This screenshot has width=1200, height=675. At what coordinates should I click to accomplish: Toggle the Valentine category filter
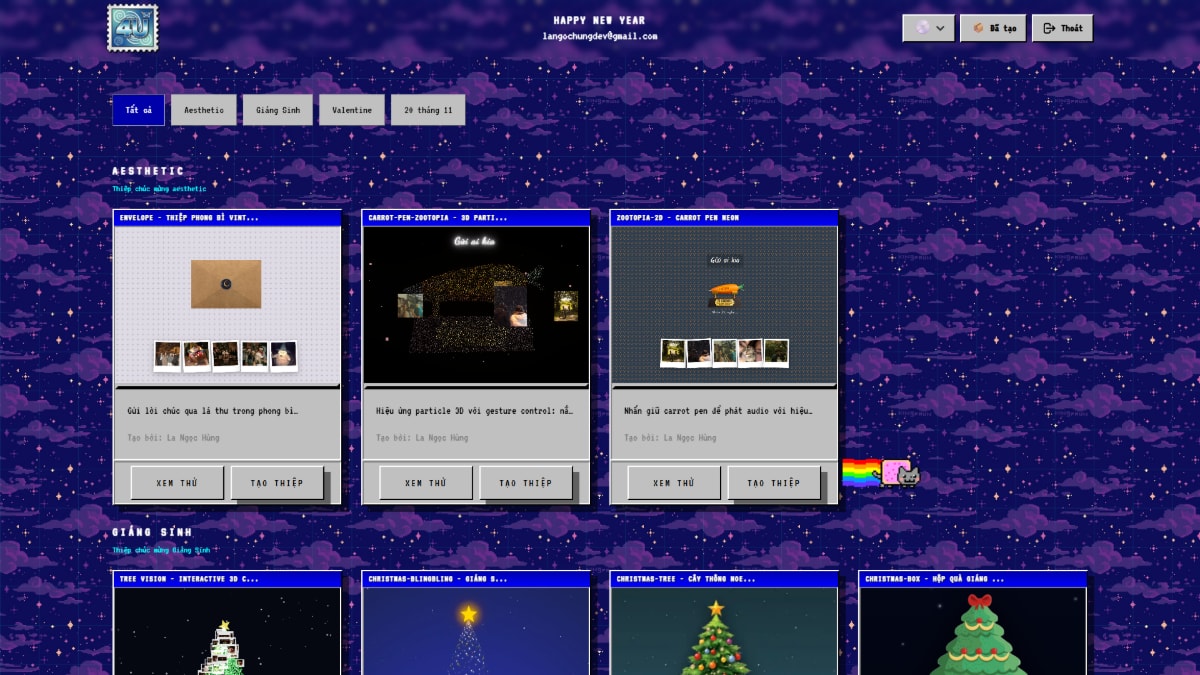(352, 110)
